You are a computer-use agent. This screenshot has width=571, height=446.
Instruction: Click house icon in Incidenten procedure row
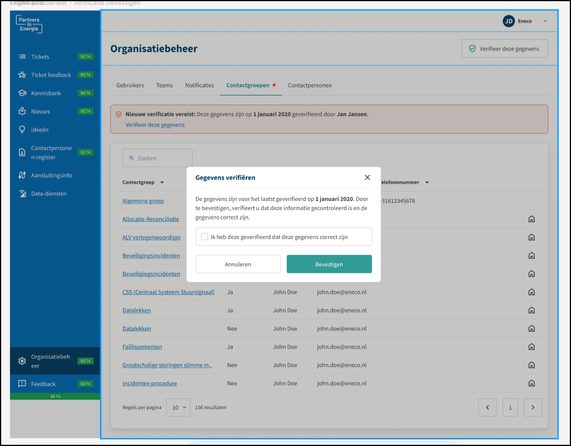click(x=531, y=383)
